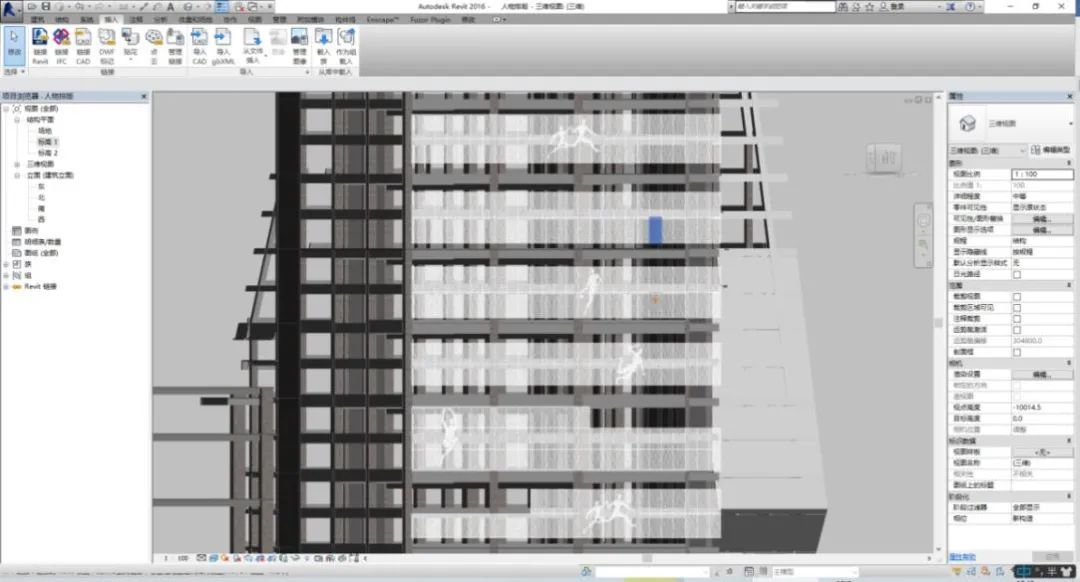Viewport: 1080px width, 582px height.
Task: Switch to the Architecture ribbon tab
Action: tap(38, 20)
